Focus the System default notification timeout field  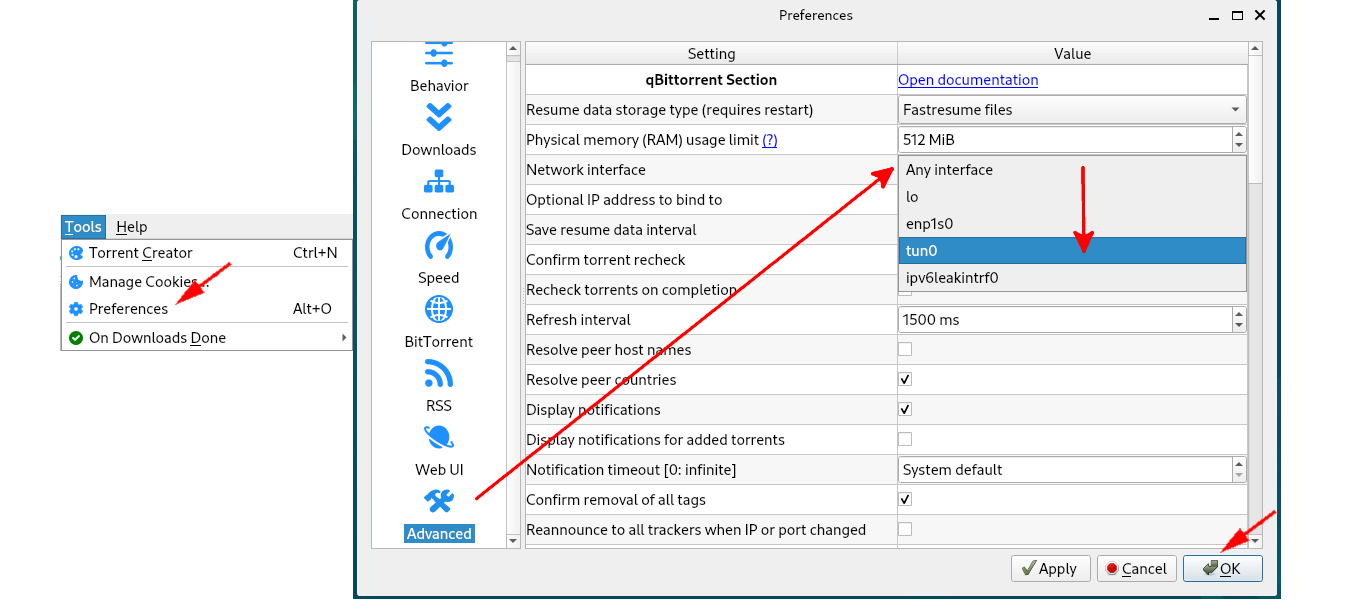1066,470
